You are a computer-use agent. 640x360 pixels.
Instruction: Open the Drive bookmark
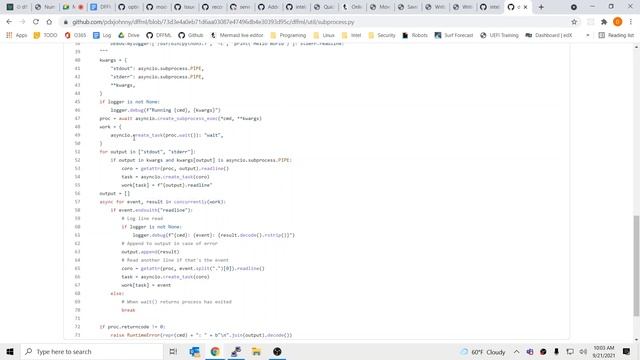(129, 36)
